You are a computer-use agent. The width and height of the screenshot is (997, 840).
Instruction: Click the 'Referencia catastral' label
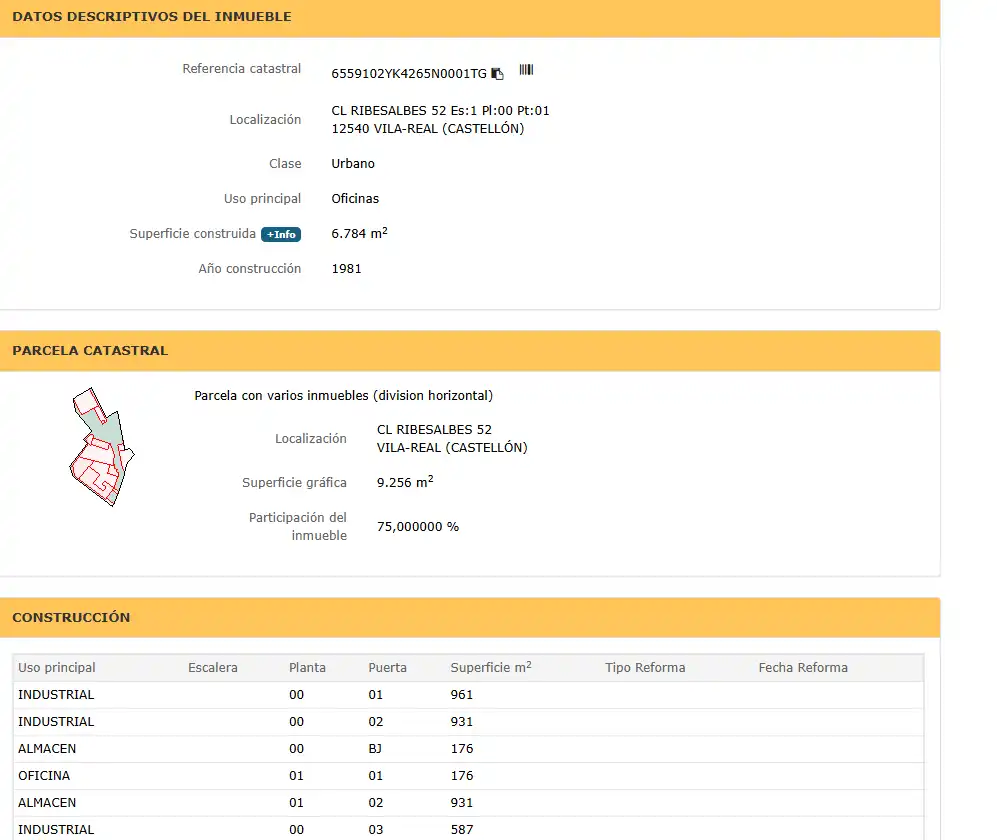(242, 69)
